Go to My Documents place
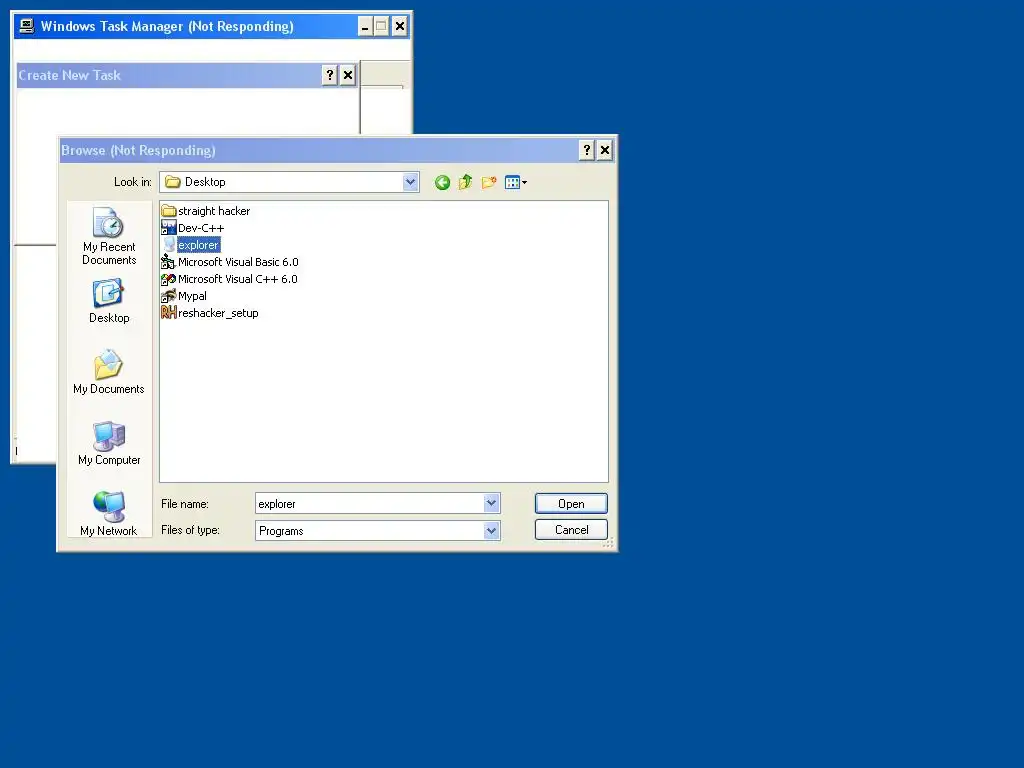1024x768 pixels. coord(109,372)
